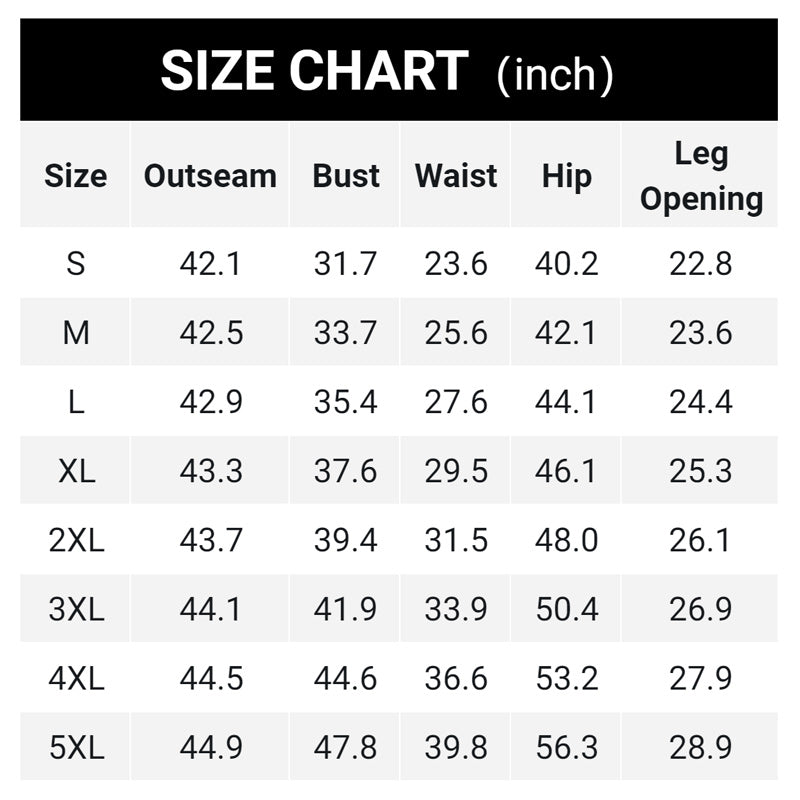Click the XL size row label
Image resolution: width=800 pixels, height=800 pixels.
76,471
